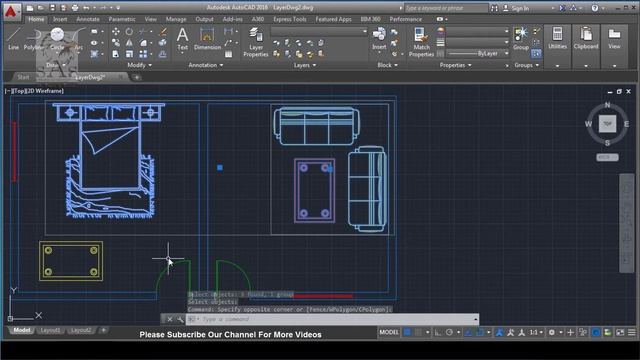This screenshot has width=640, height=360.
Task: Toggle group selection button in Groups panel
Action: tap(536, 54)
